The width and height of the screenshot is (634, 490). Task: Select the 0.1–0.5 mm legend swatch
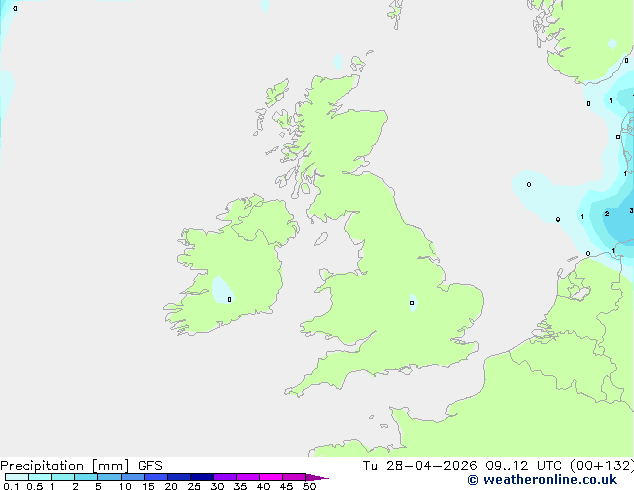[17, 477]
